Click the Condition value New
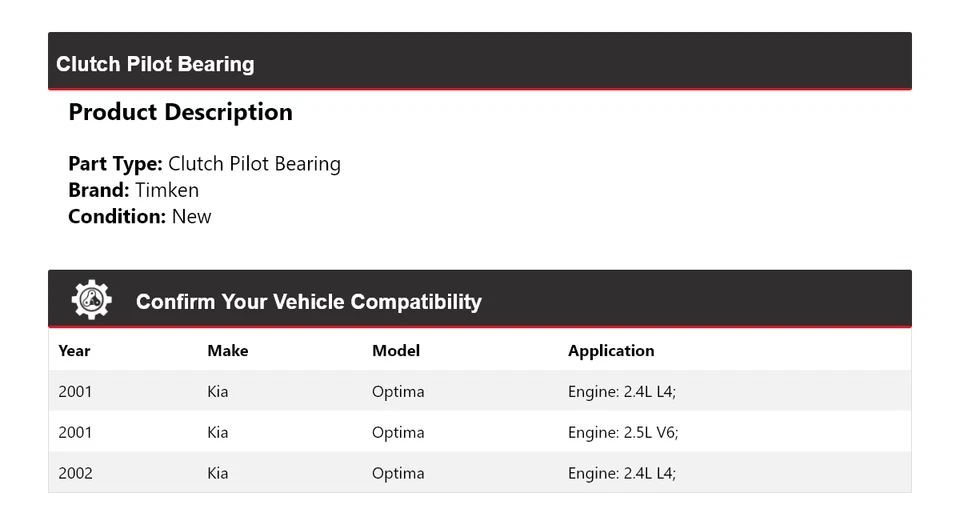Screen dimensions: 960x525 point(191,216)
